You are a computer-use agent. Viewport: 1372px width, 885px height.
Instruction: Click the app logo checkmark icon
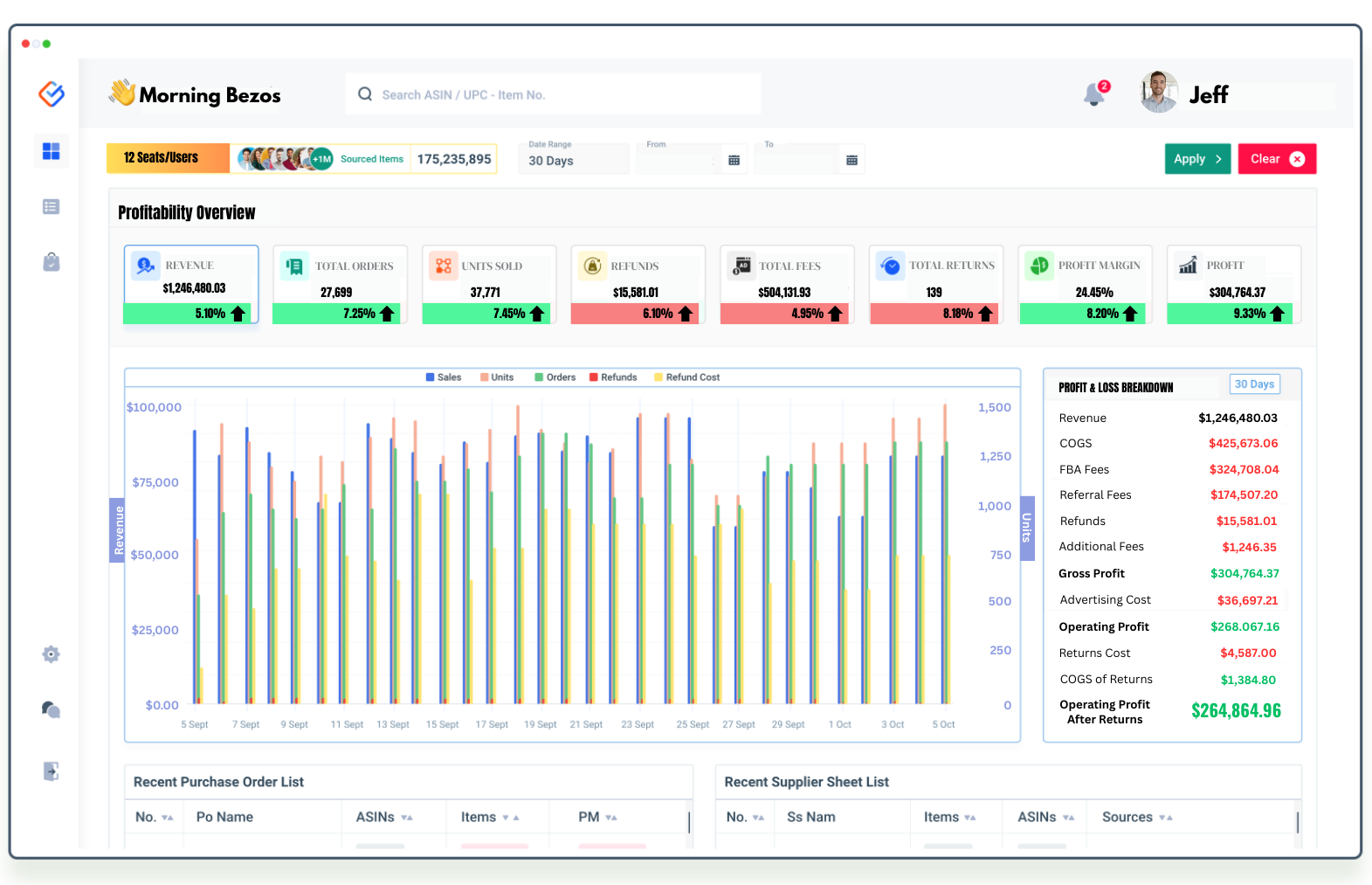pos(52,93)
